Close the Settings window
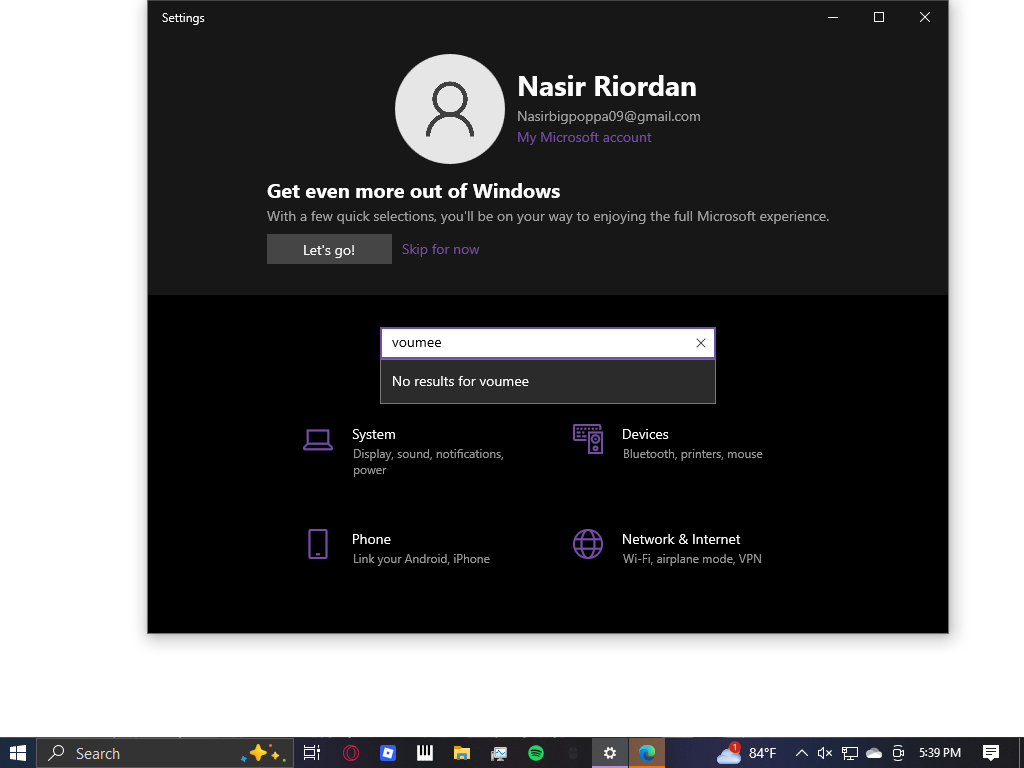This screenshot has height=768, width=1024. click(925, 18)
